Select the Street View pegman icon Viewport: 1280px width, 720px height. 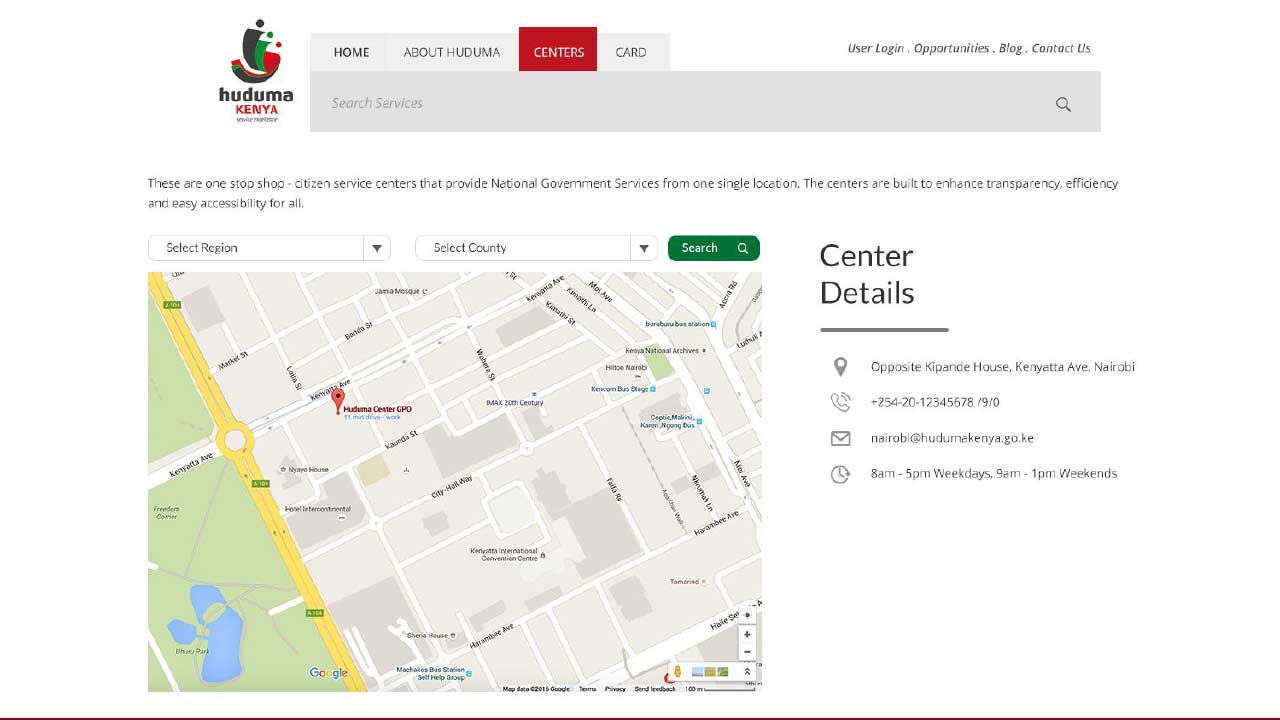coord(677,672)
